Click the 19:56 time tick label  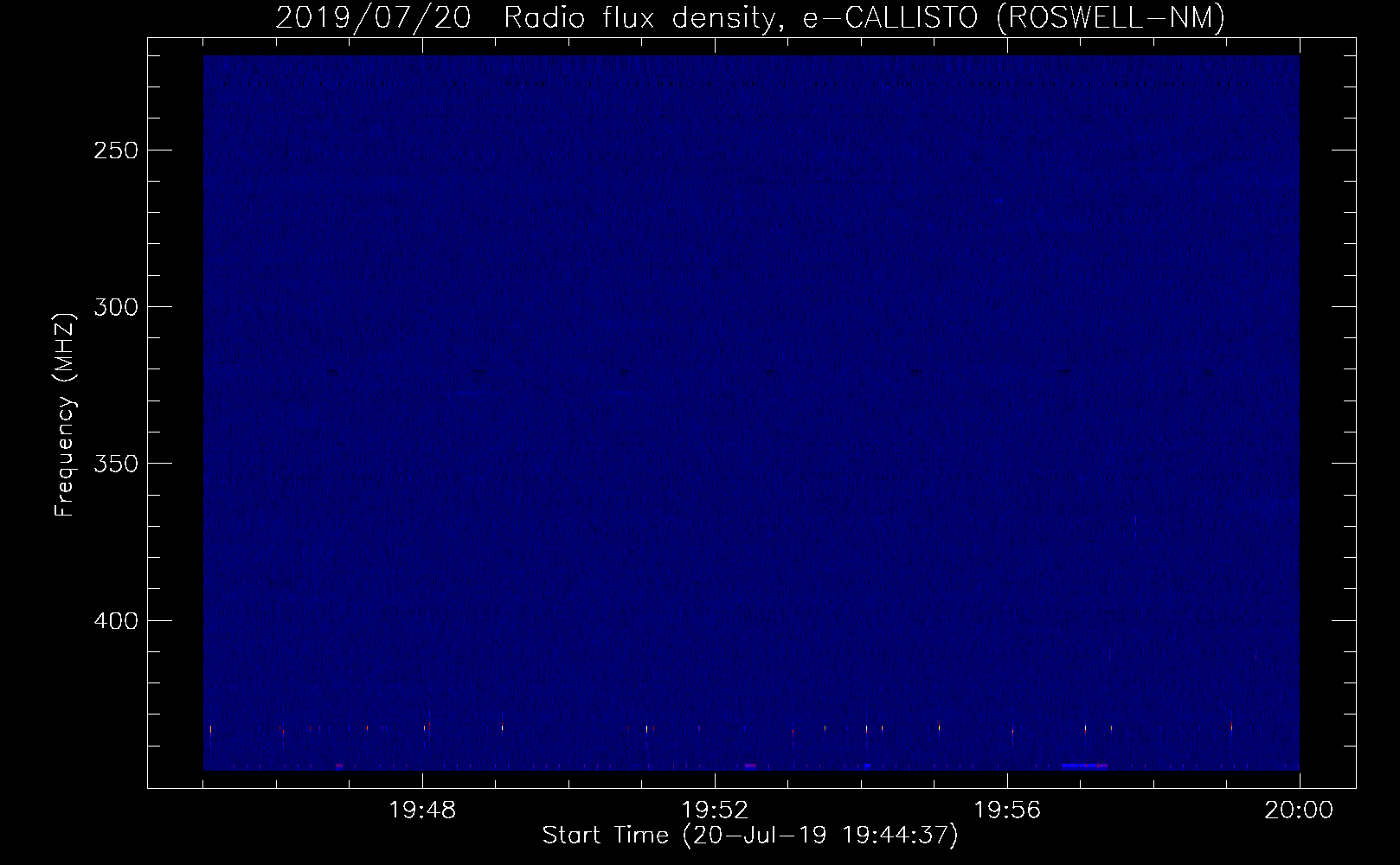(x=1007, y=811)
